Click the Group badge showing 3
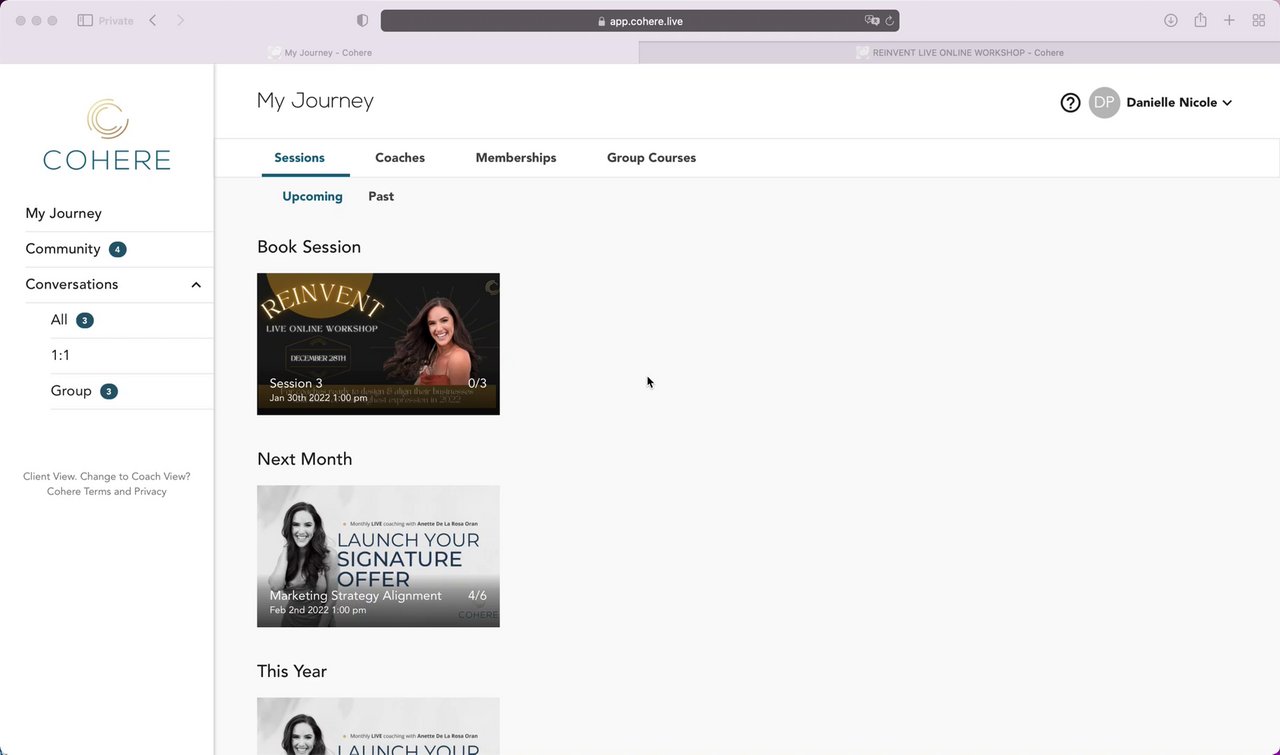 coord(109,391)
